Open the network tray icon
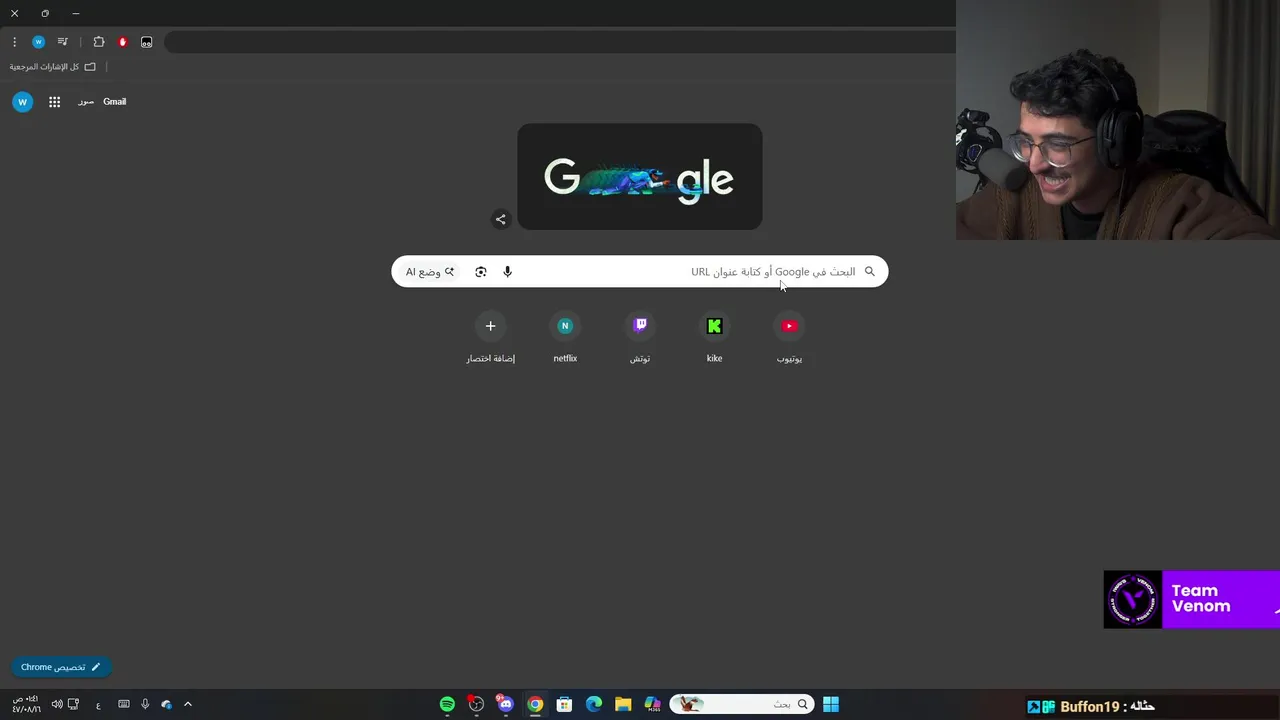 (x=73, y=704)
